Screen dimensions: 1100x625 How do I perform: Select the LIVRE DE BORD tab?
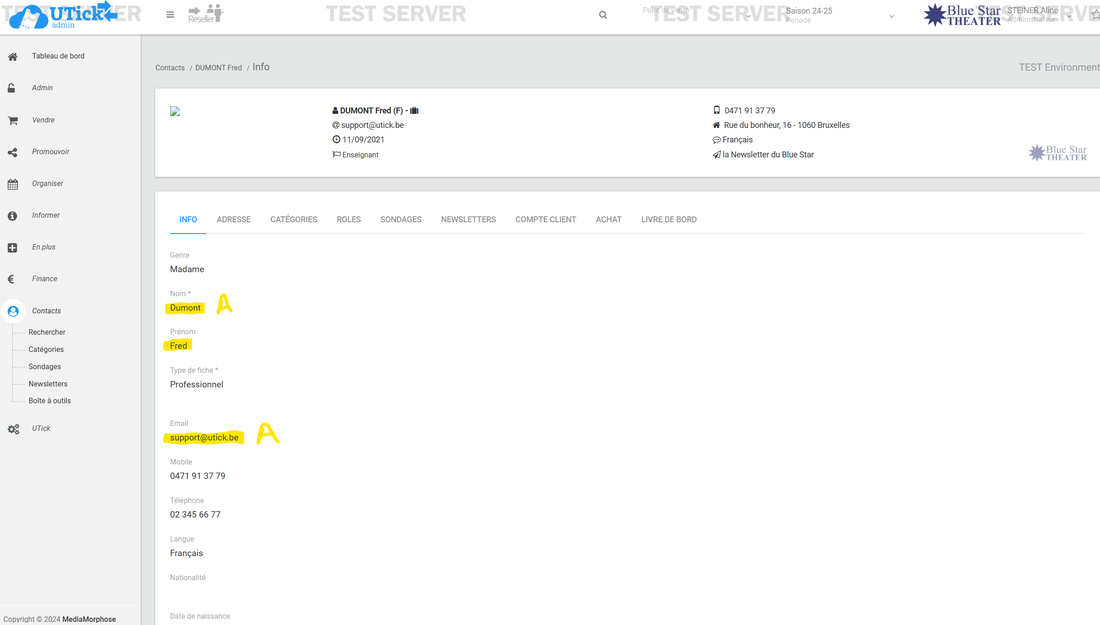[669, 219]
